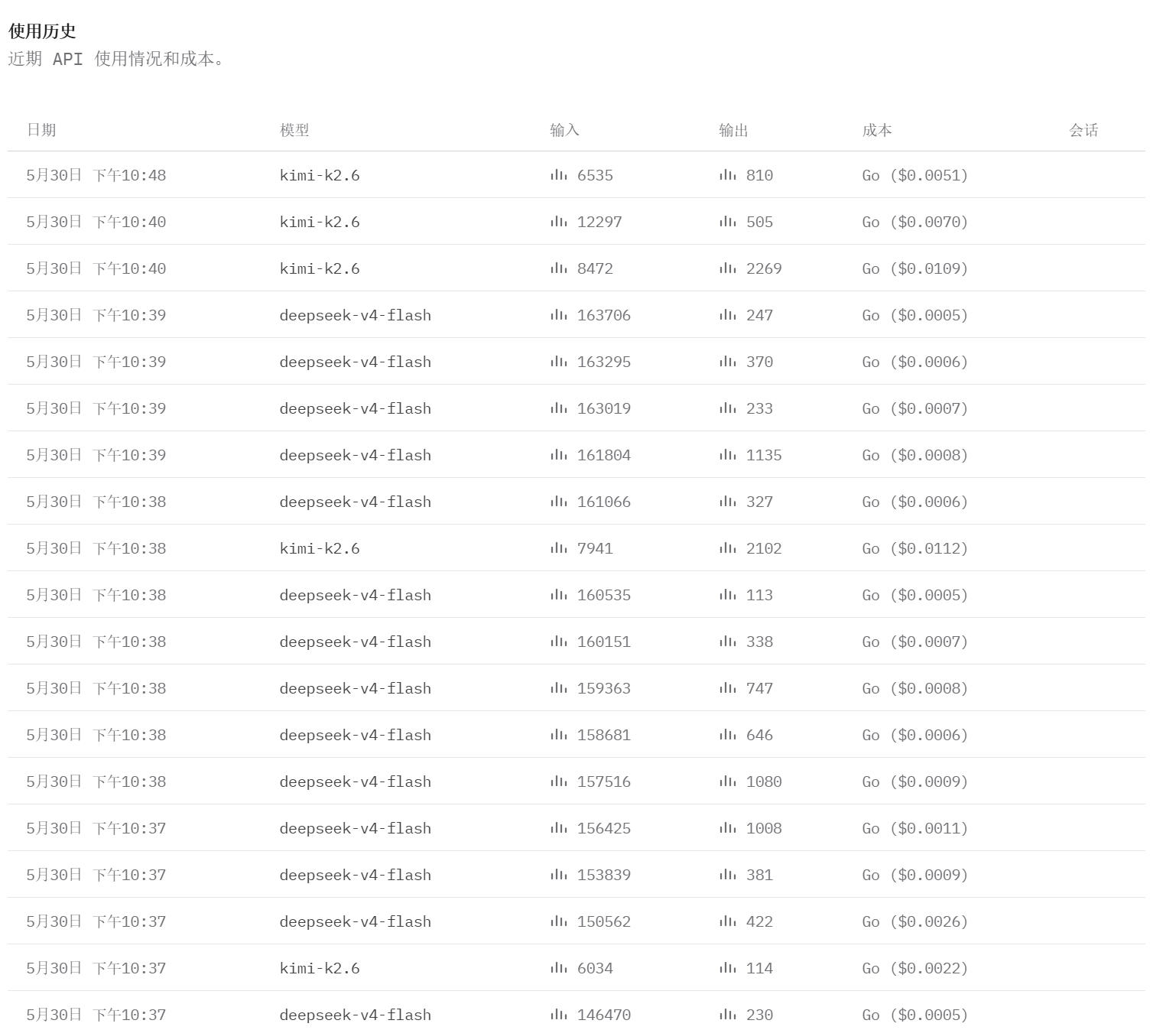Select the cost cell Go ($0.0112)

(915, 548)
